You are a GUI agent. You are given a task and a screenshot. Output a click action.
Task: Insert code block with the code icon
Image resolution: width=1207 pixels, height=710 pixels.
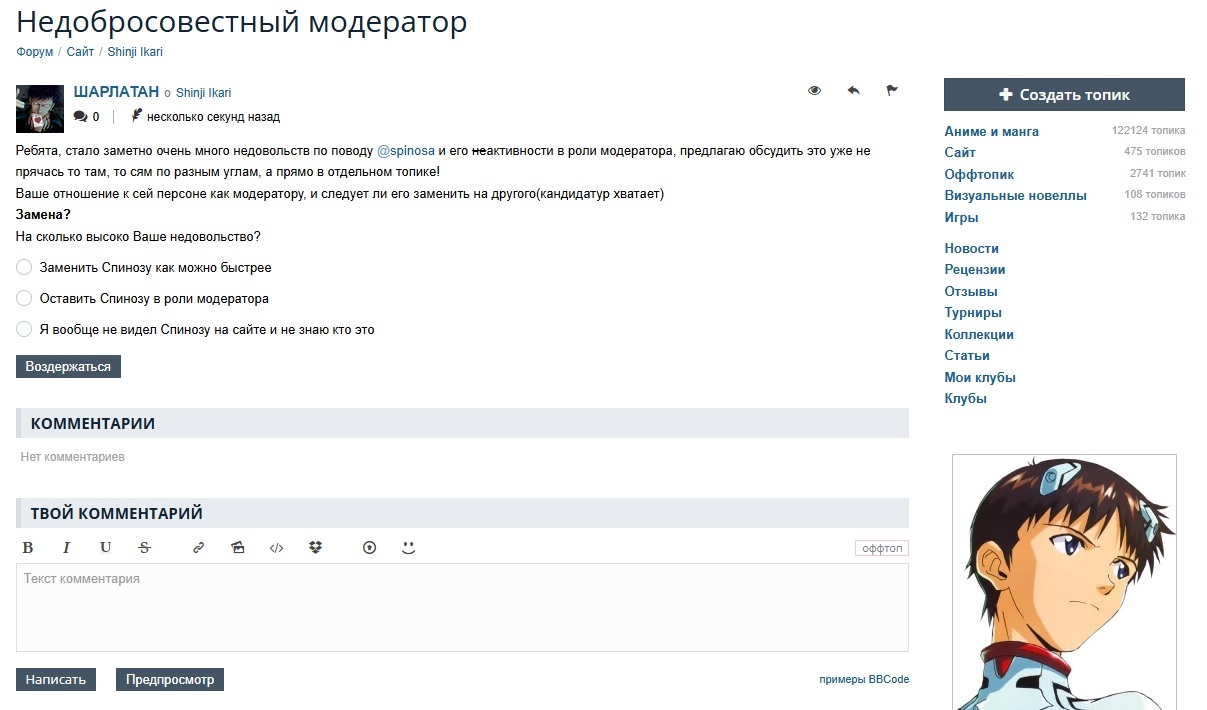click(x=277, y=548)
